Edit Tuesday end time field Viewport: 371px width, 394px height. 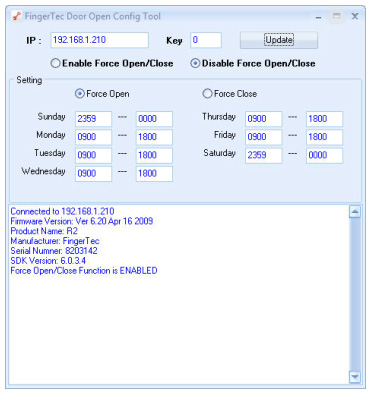point(154,155)
